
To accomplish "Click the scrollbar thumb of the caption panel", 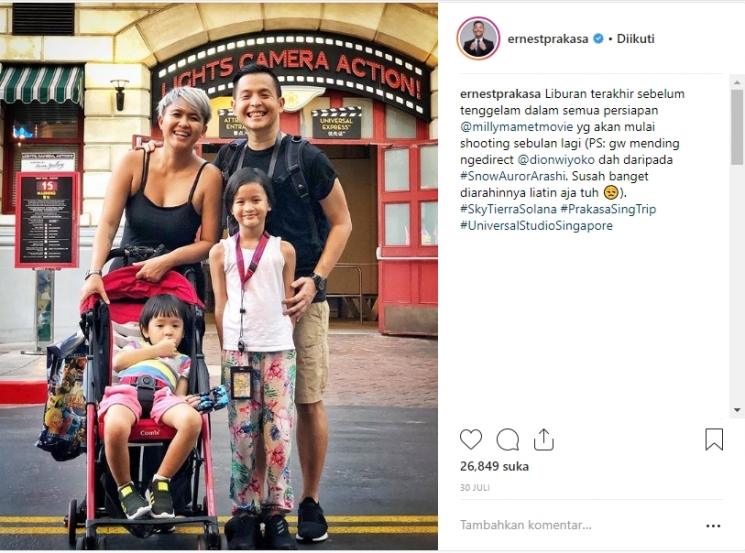I will tap(737, 127).
